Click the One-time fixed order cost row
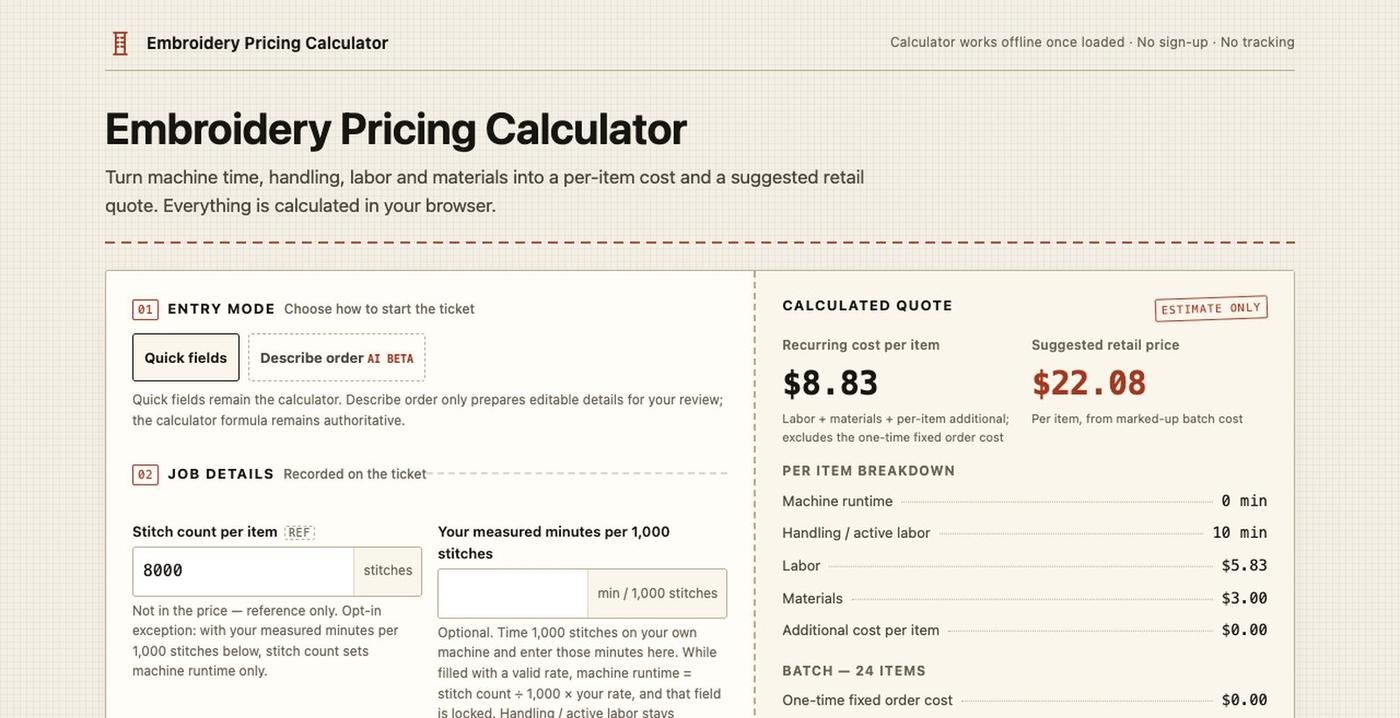 1025,700
